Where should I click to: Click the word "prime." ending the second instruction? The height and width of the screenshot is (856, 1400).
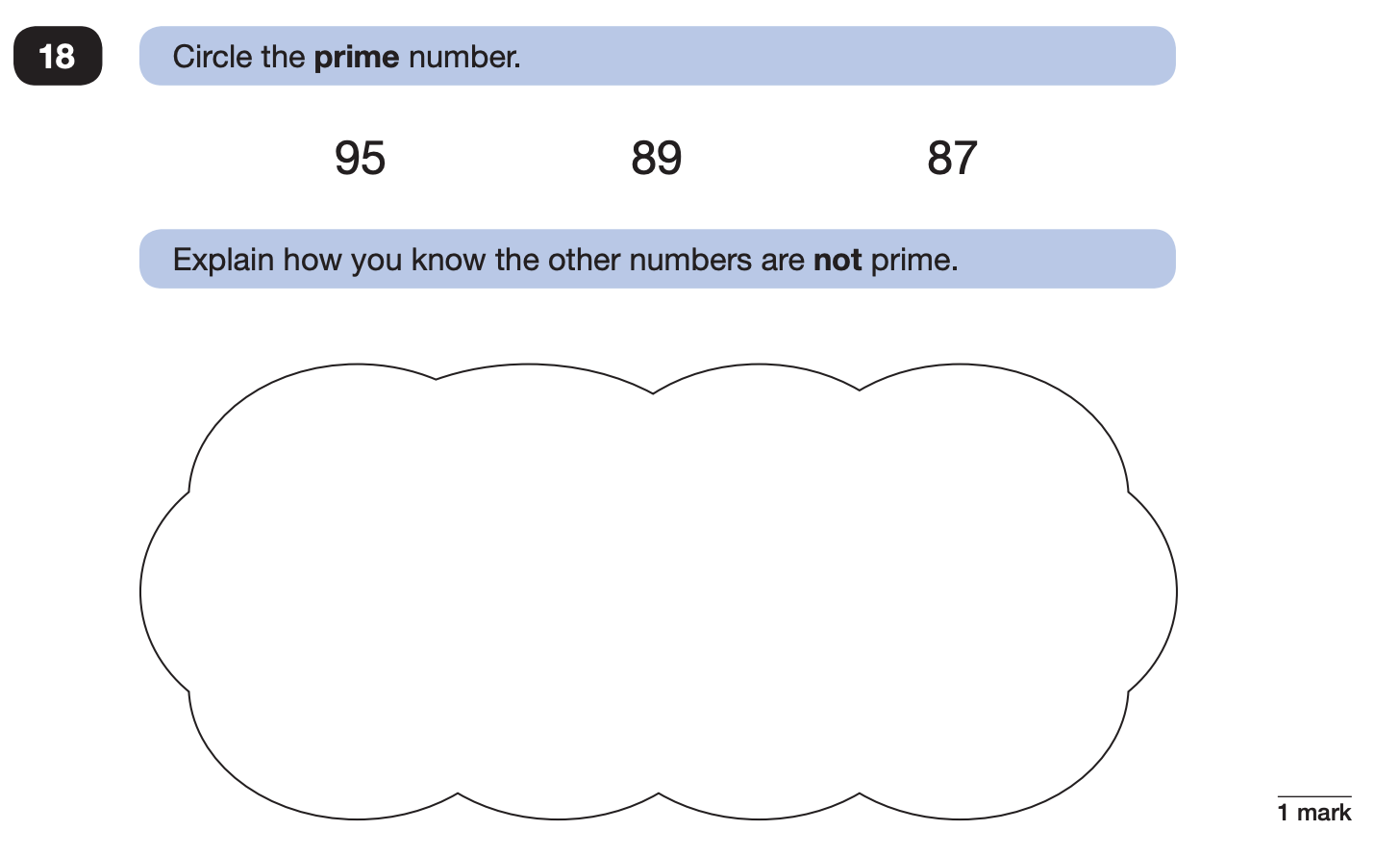914,261
